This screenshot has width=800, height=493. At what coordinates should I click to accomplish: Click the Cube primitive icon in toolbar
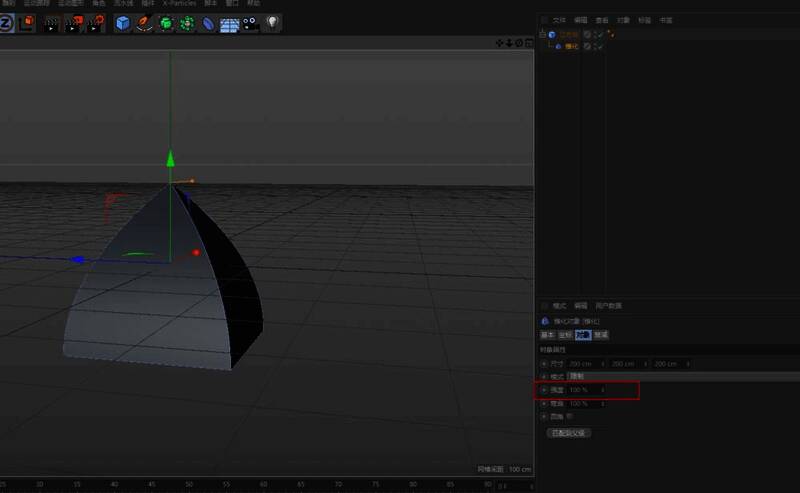123,23
